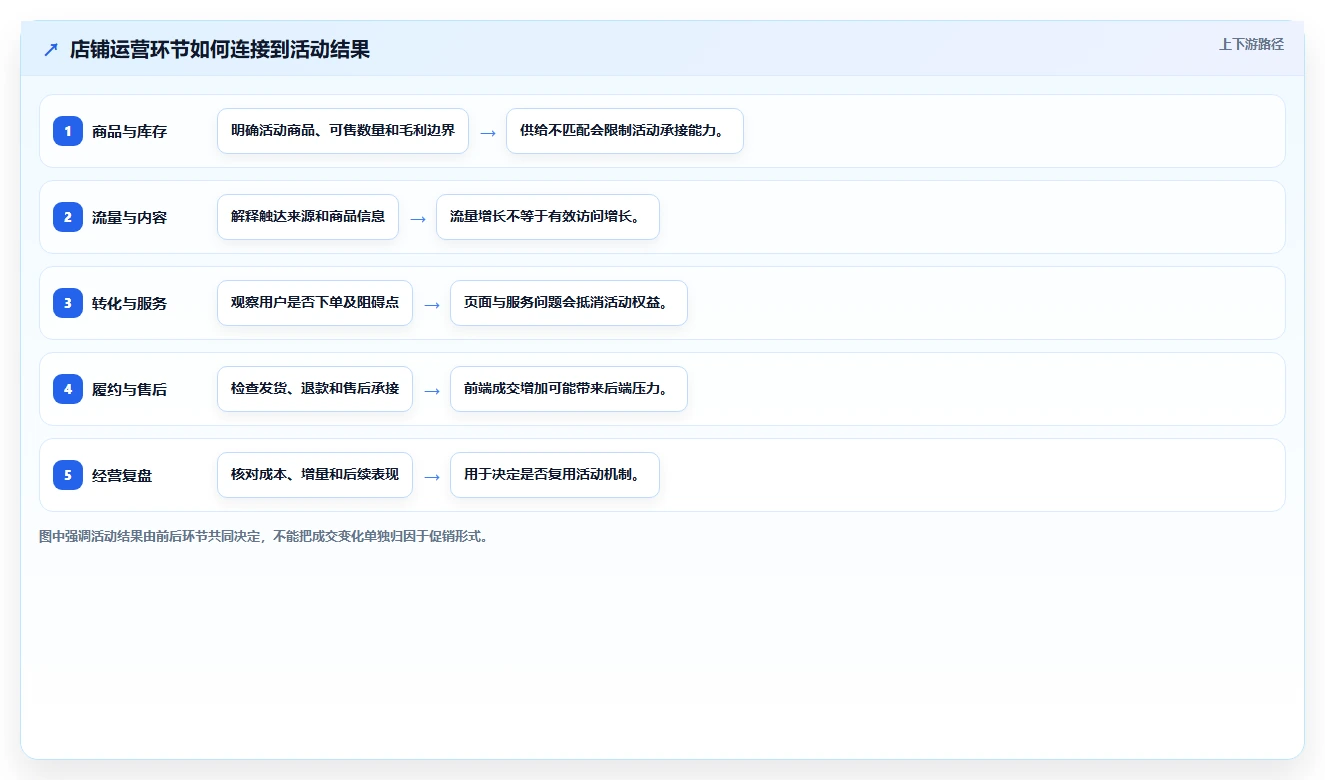Click the number 1 badge for 商品与库存
Screen dimensions: 1325x780
click(x=68, y=131)
